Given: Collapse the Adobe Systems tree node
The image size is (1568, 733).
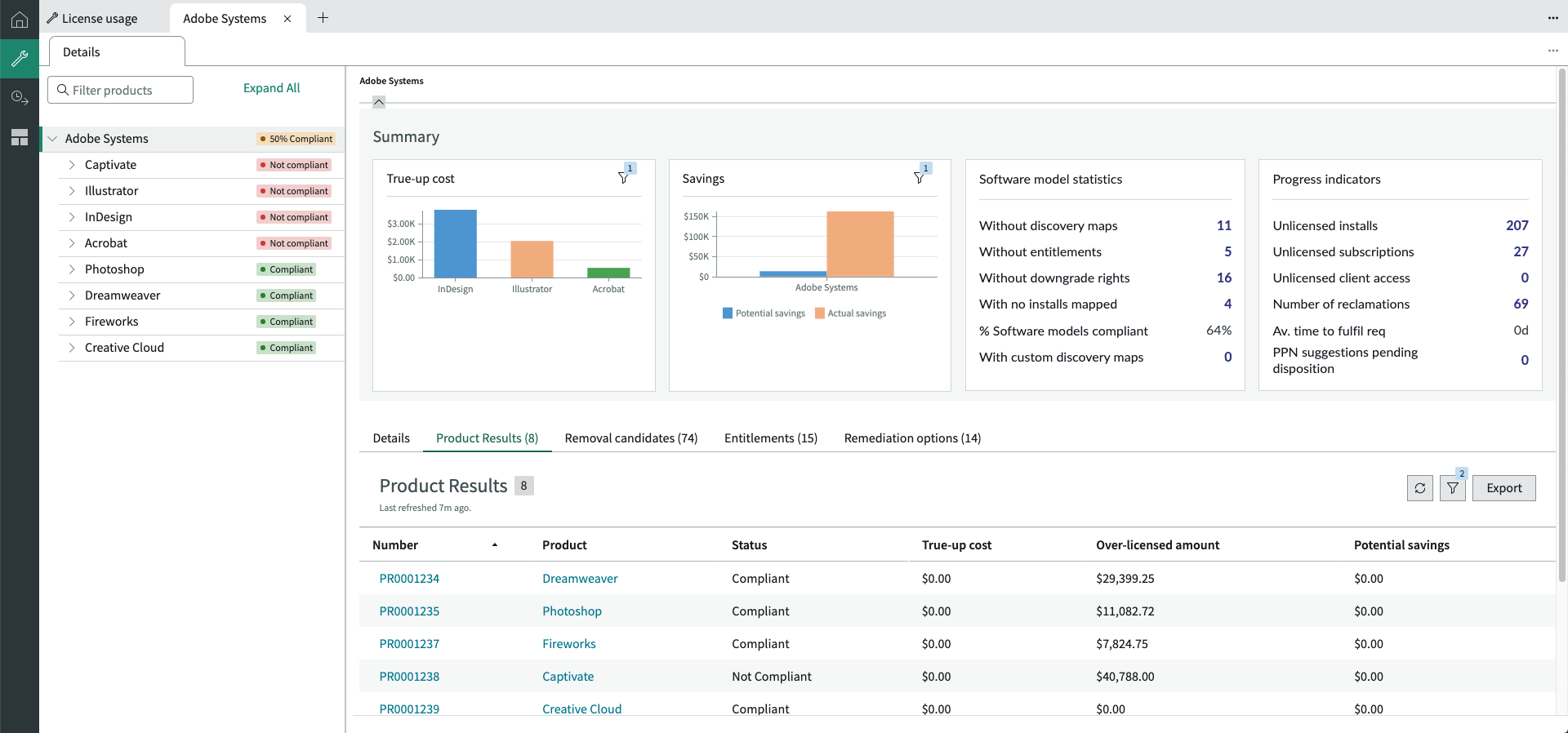Looking at the screenshot, I should pyautogui.click(x=52, y=139).
